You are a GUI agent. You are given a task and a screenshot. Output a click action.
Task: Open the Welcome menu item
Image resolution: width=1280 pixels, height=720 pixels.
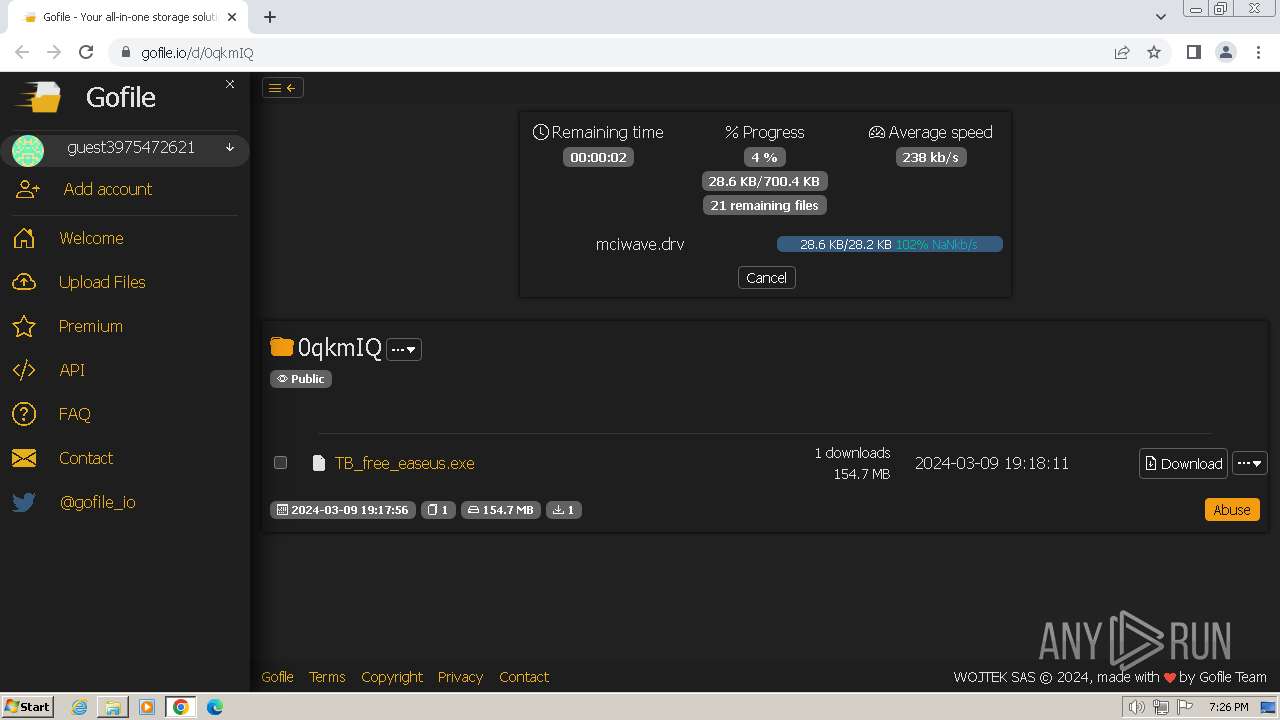[91, 238]
